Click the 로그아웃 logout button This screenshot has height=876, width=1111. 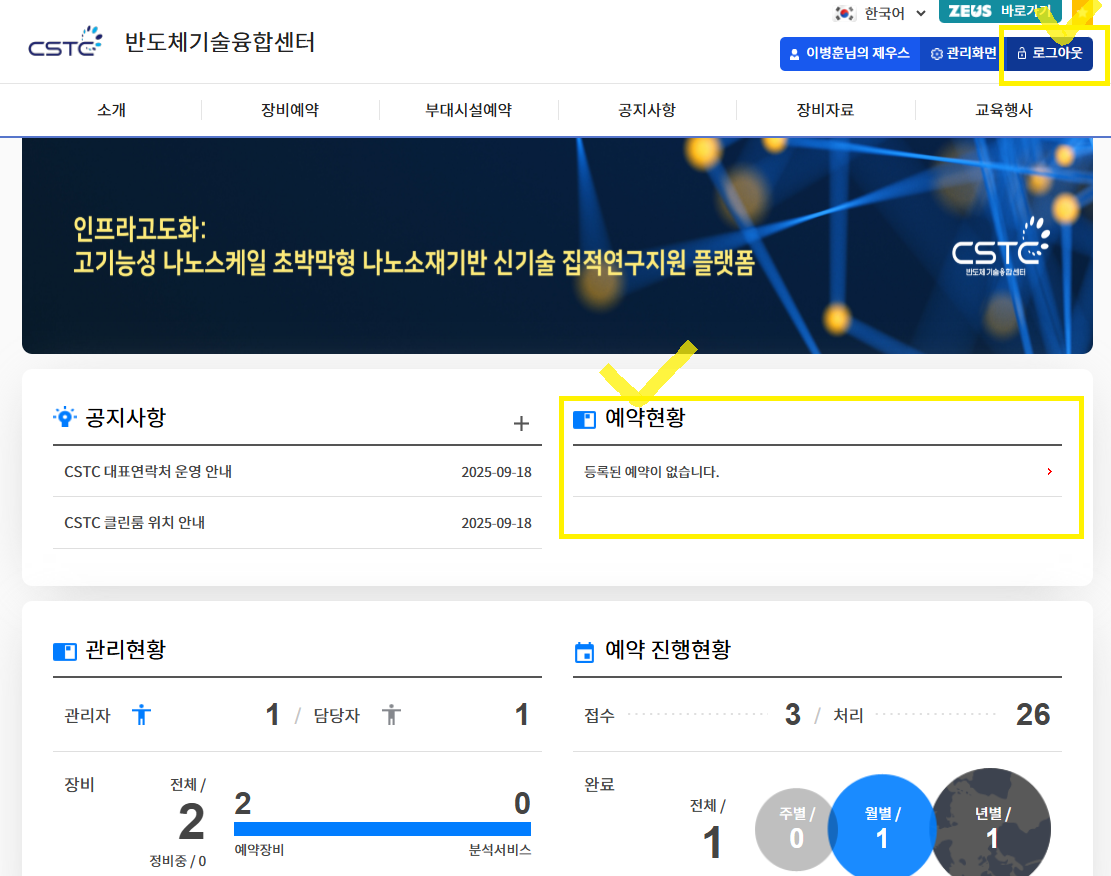click(1049, 53)
